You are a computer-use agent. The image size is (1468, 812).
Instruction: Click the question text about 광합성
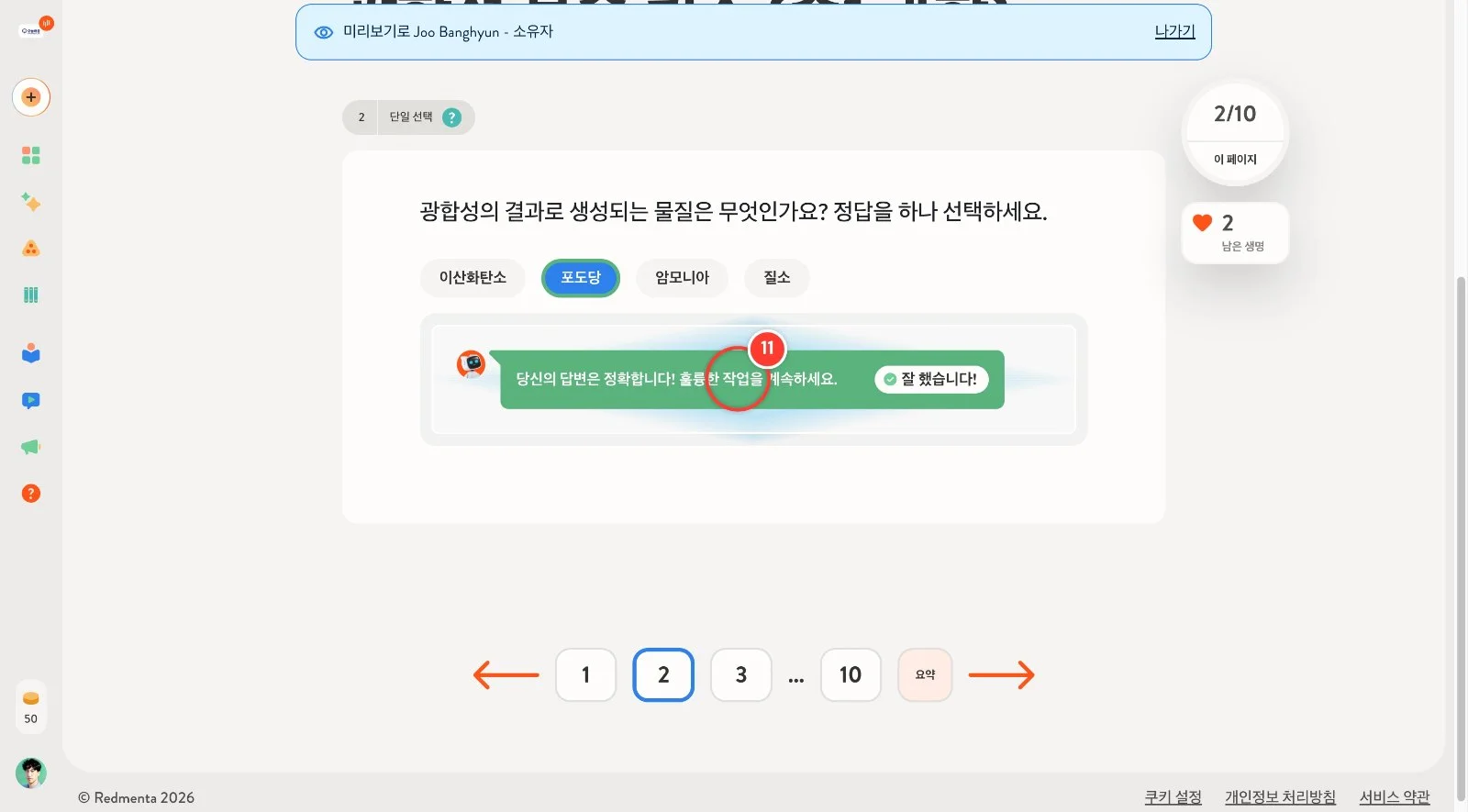point(733,212)
